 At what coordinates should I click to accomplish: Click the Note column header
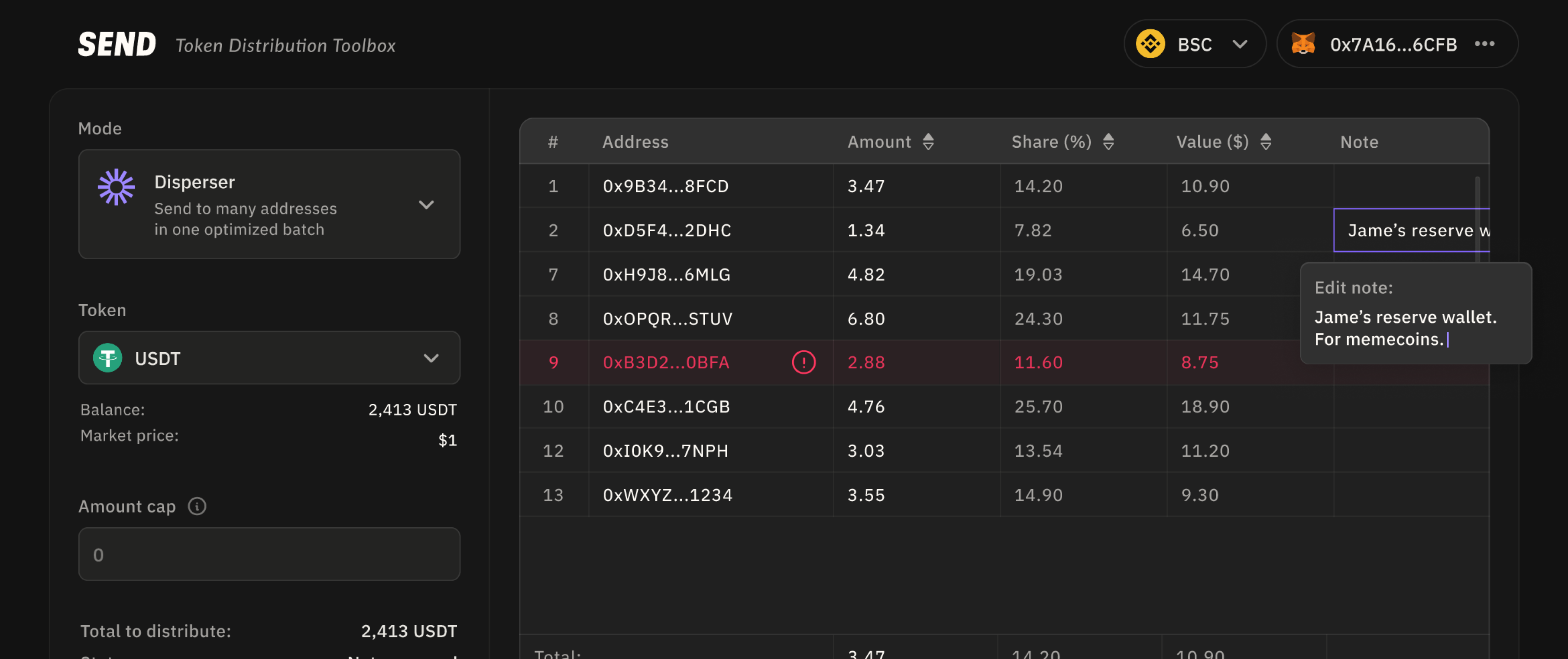tap(1359, 142)
